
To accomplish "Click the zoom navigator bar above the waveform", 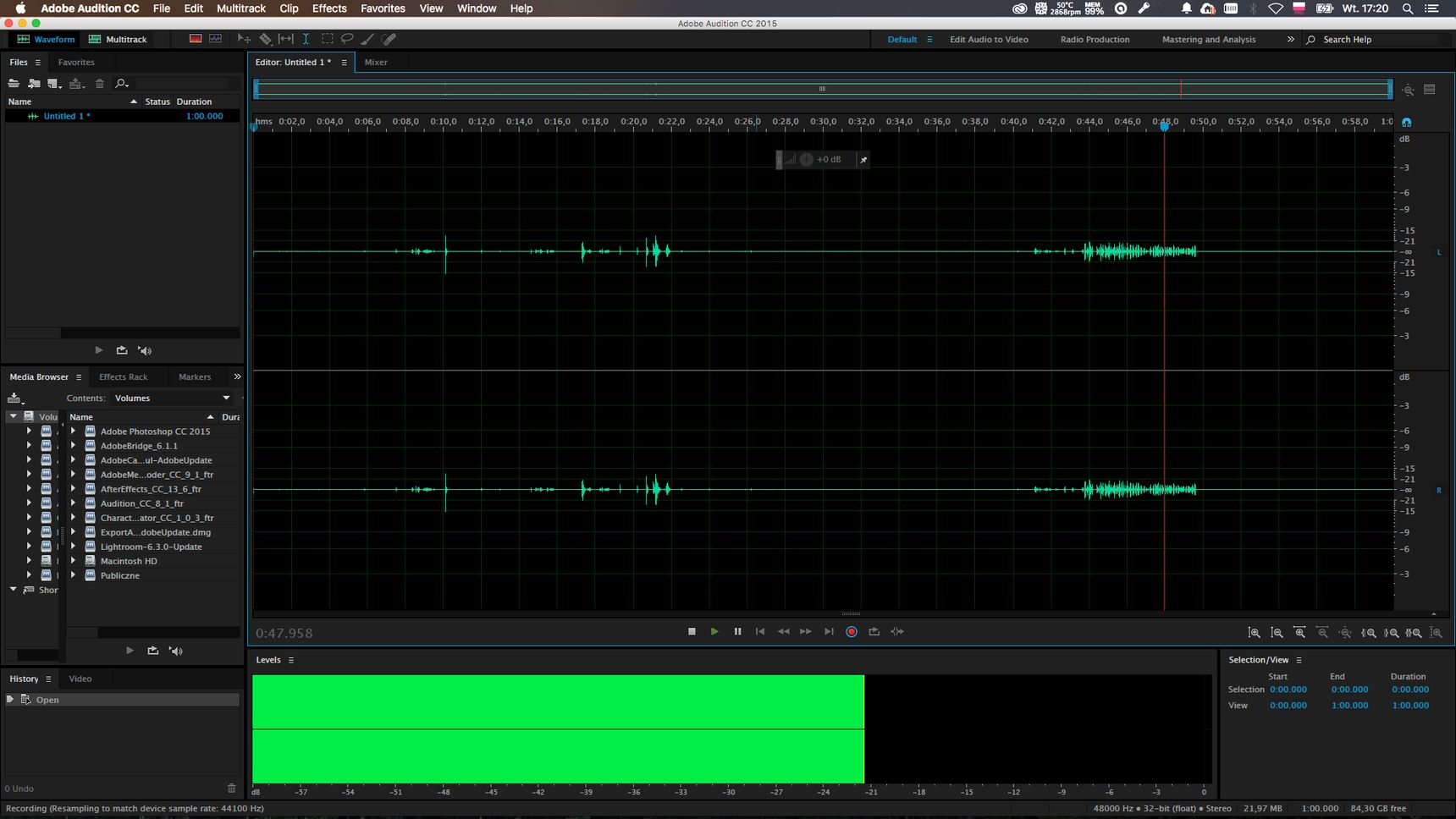I will 822,89.
